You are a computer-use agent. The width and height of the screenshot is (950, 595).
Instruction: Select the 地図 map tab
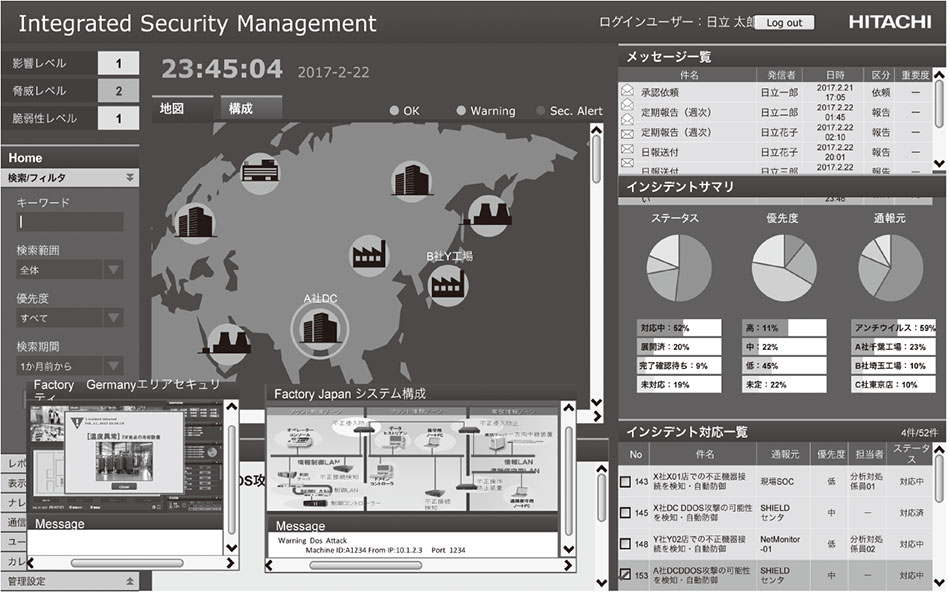(183, 109)
